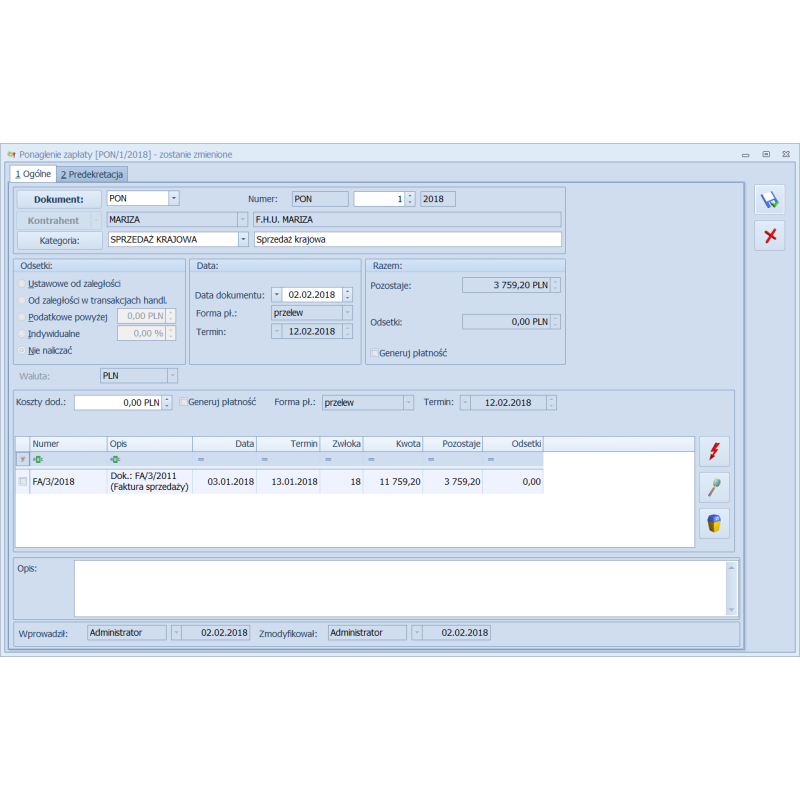Expand the document type PON dropdown
The width and height of the screenshot is (800, 800).
(173, 199)
